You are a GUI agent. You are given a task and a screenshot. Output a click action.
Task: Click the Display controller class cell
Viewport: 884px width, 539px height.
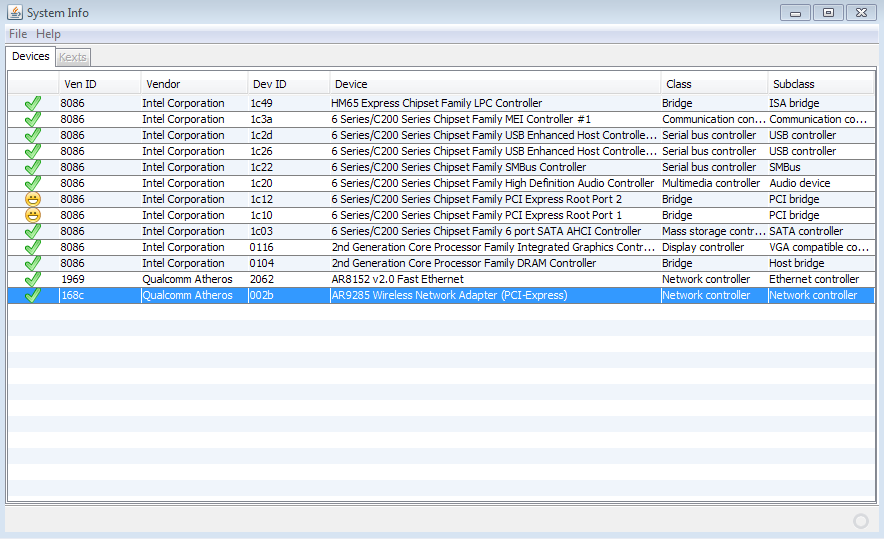point(714,247)
